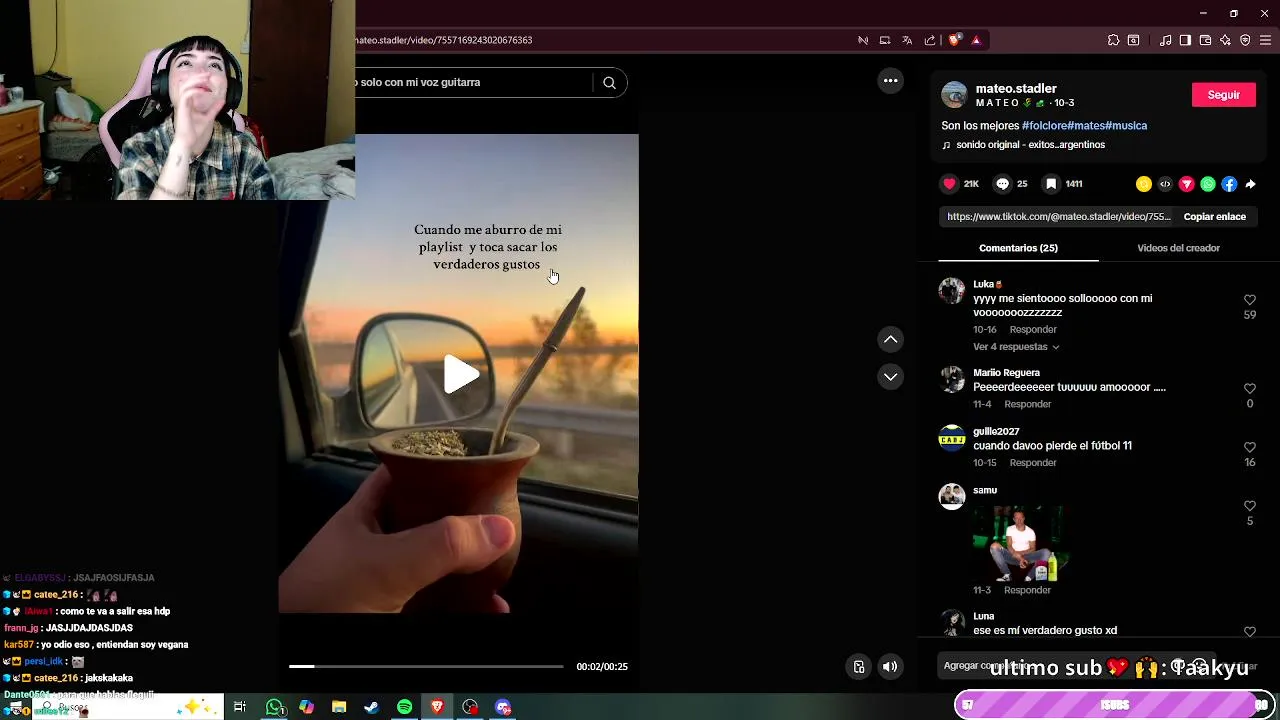Image resolution: width=1280 pixels, height=720 pixels.
Task: Open WhatsApp from the taskbar
Action: pos(274,707)
